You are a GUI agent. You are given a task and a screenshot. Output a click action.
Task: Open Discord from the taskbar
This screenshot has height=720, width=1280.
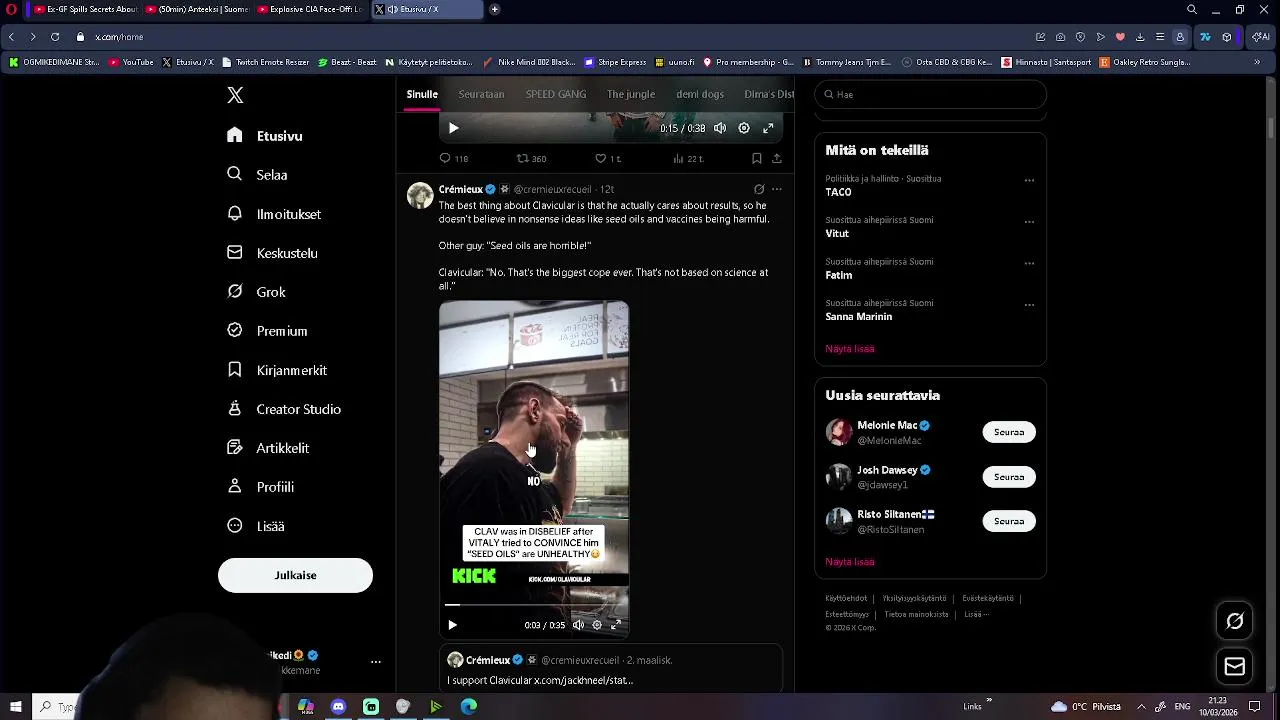point(338,707)
